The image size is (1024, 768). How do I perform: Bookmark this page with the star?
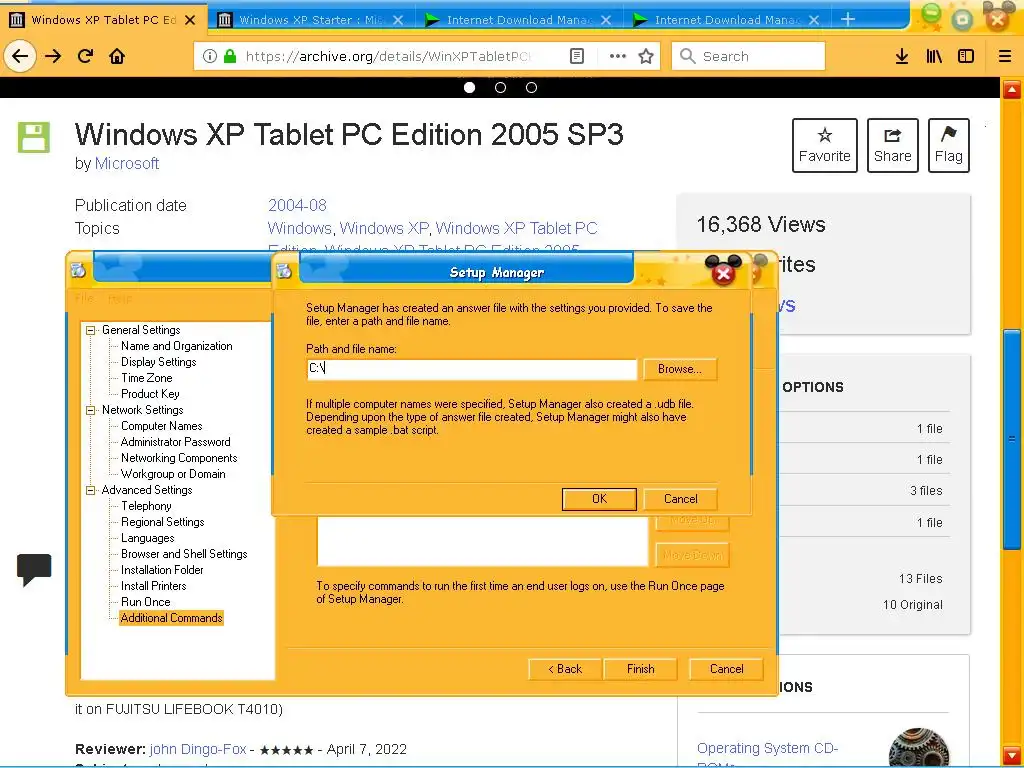click(x=646, y=56)
